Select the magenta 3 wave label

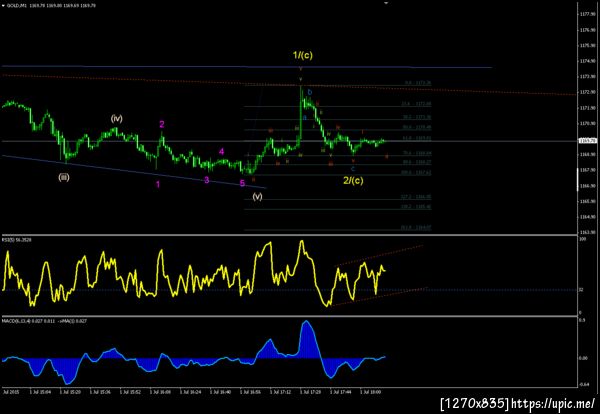click(207, 180)
